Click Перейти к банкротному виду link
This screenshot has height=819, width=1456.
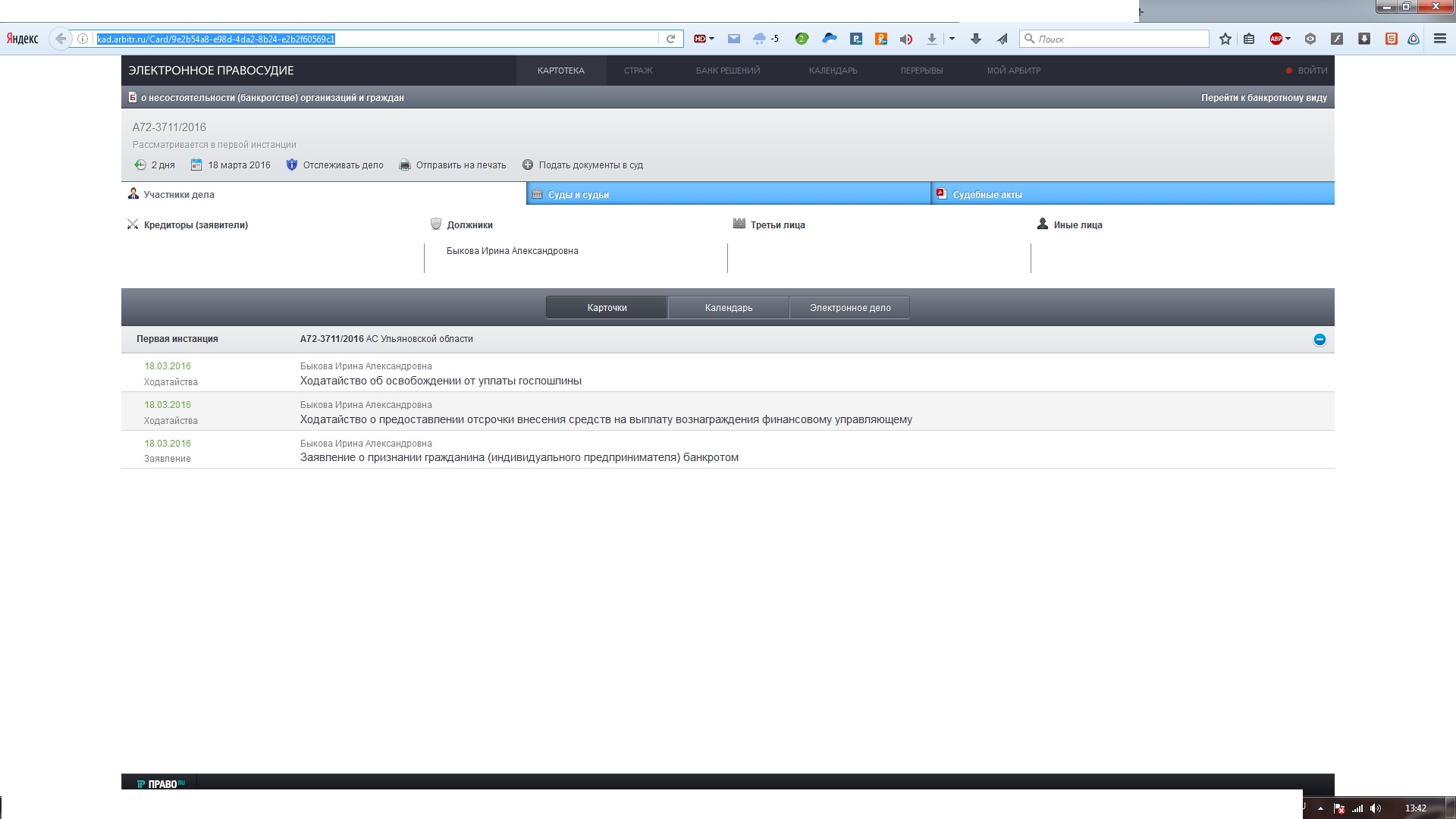pyautogui.click(x=1263, y=98)
